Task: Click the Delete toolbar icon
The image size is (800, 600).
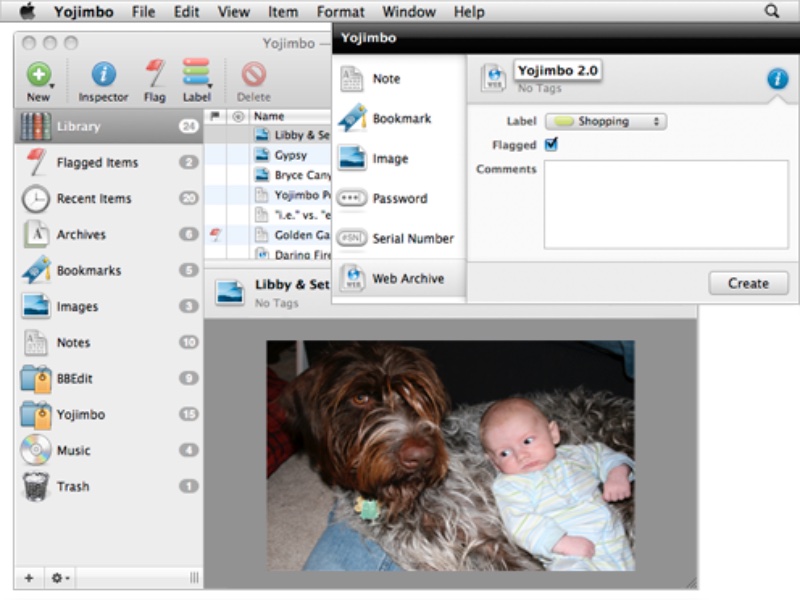Action: click(x=253, y=76)
